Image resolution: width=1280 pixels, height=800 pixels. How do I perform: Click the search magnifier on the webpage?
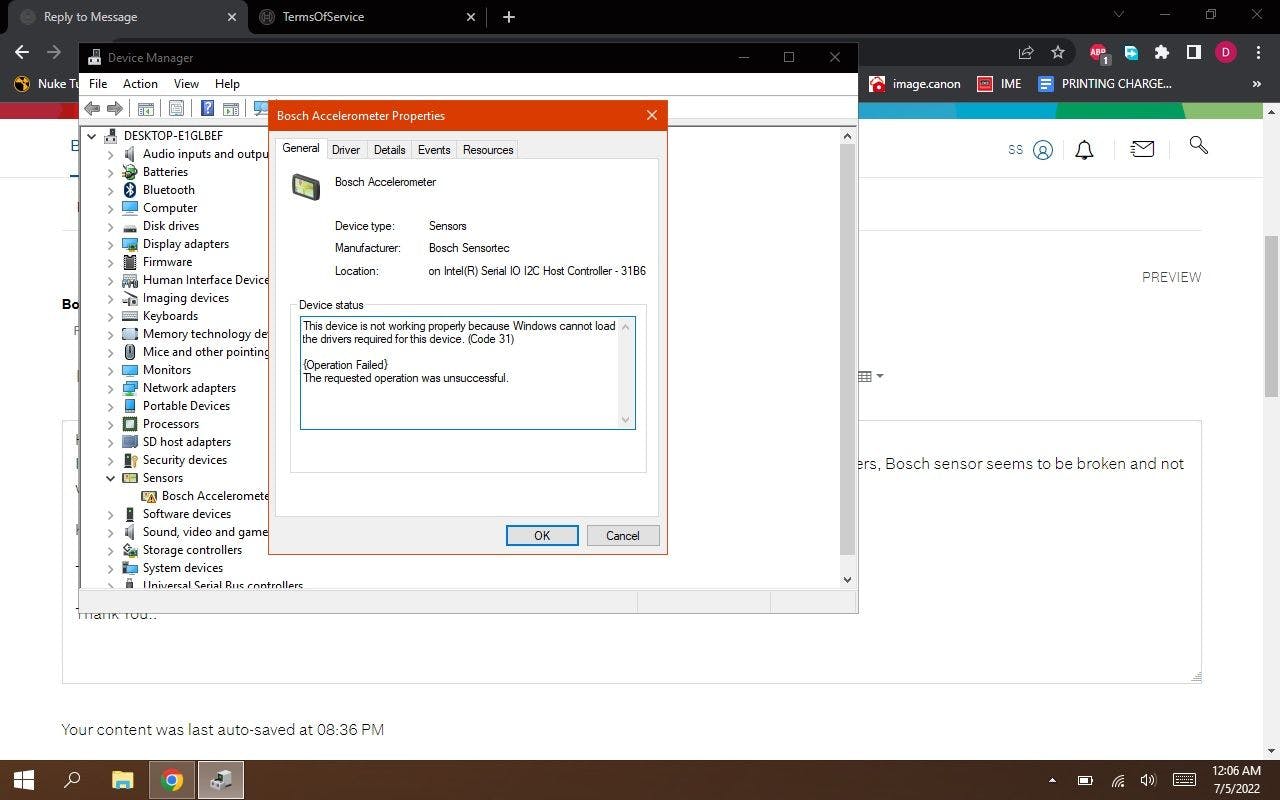tap(1198, 146)
